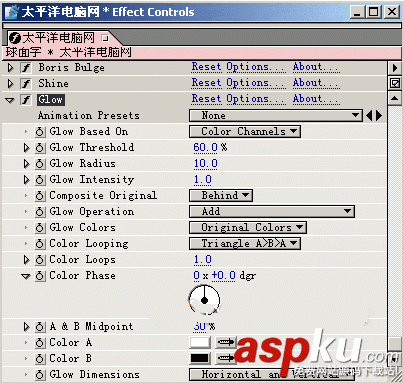The image size is (404, 383).
Task: Open Boris Bulge Options link
Action: pyautogui.click(x=256, y=67)
